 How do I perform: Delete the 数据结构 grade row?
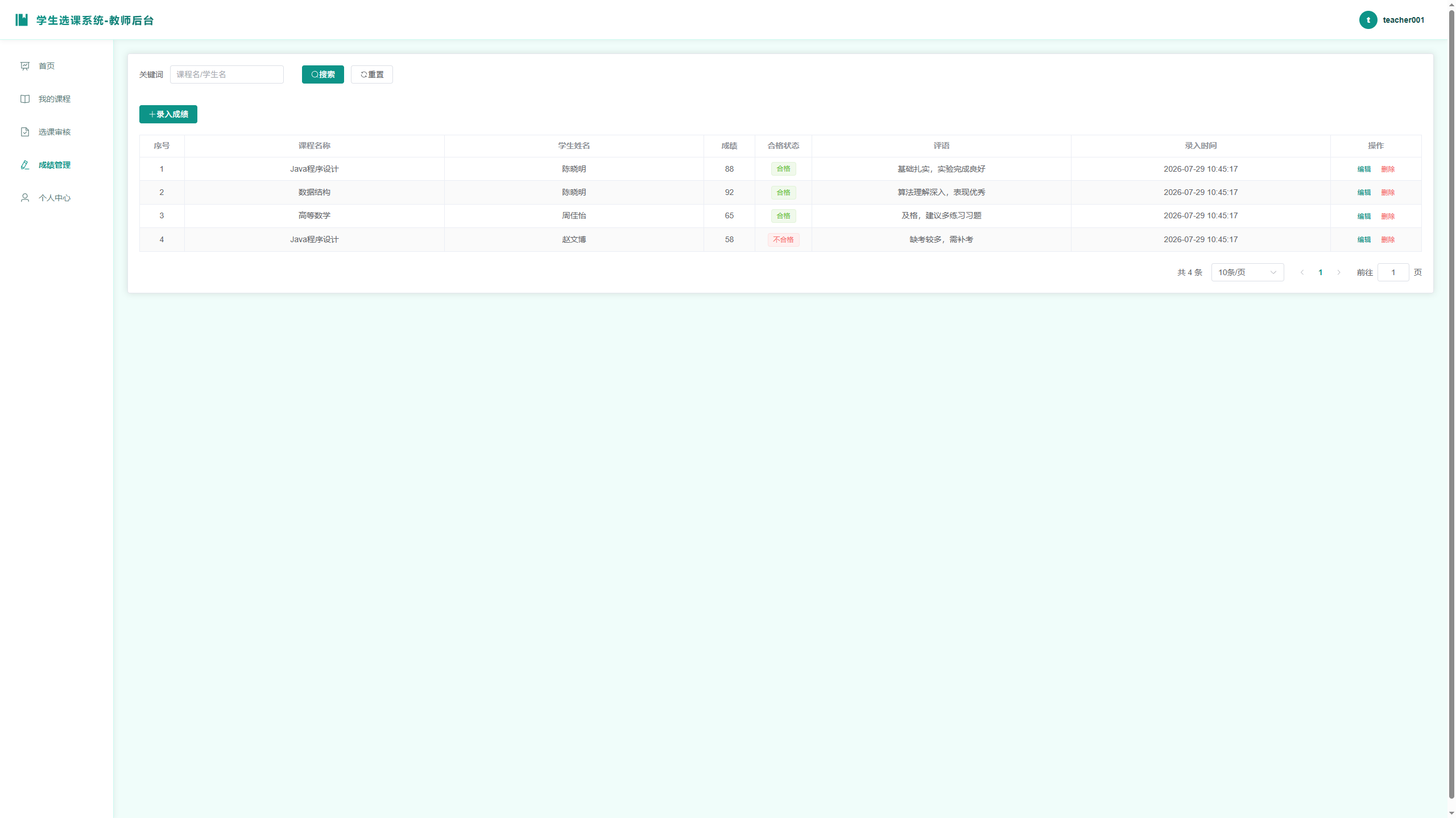(x=1388, y=192)
